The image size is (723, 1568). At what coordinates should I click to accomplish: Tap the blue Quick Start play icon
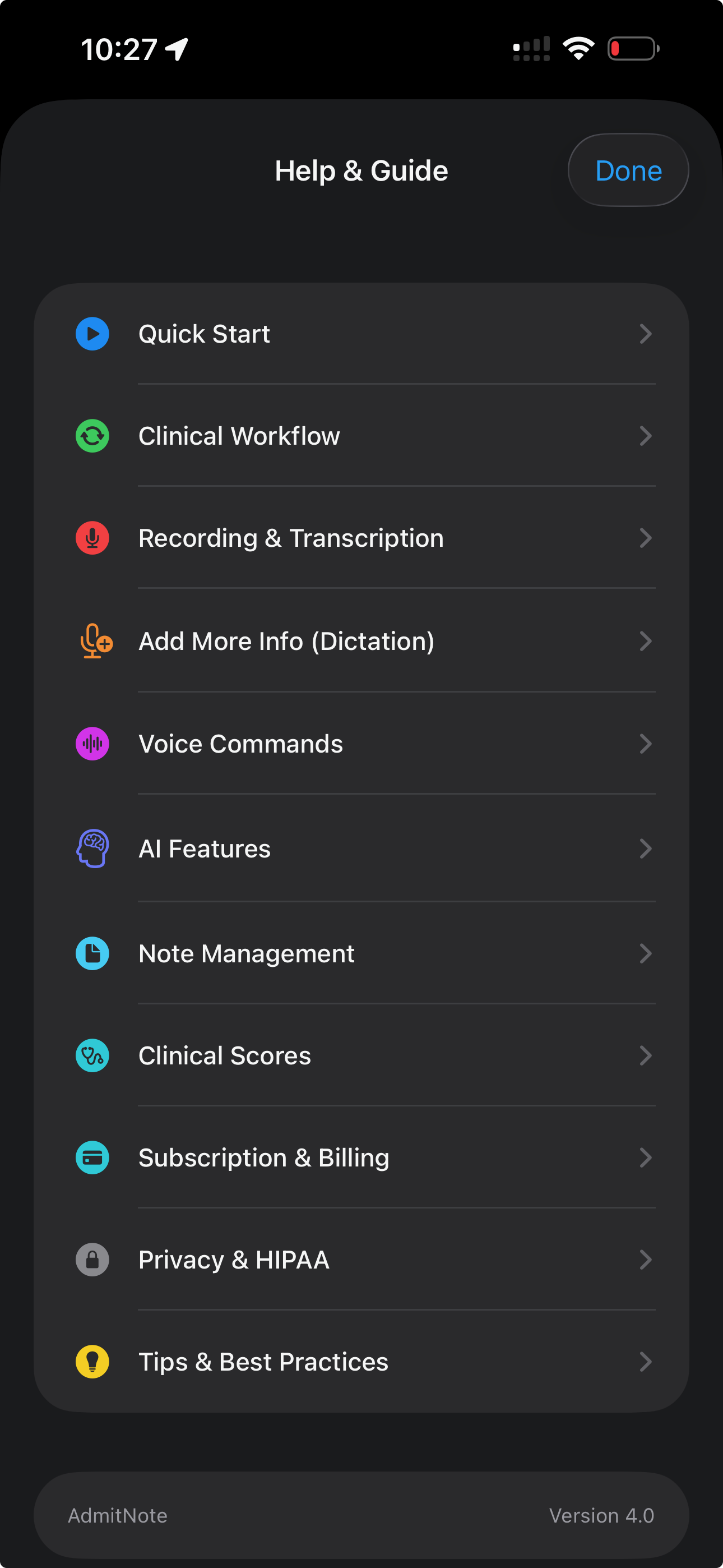[92, 334]
